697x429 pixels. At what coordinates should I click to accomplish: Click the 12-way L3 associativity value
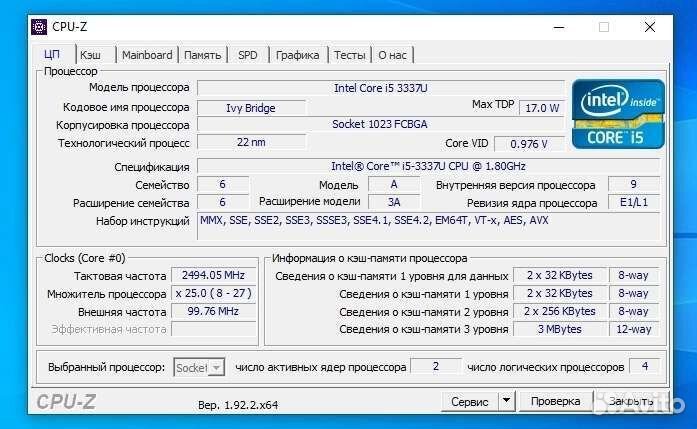pyautogui.click(x=634, y=329)
